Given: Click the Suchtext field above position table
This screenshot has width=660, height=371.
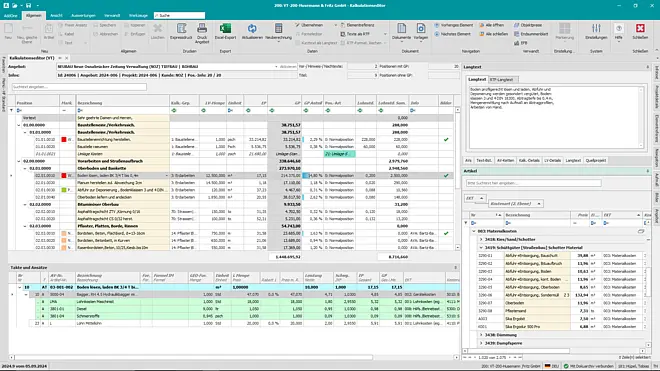Looking at the screenshot, I should pos(79,87).
